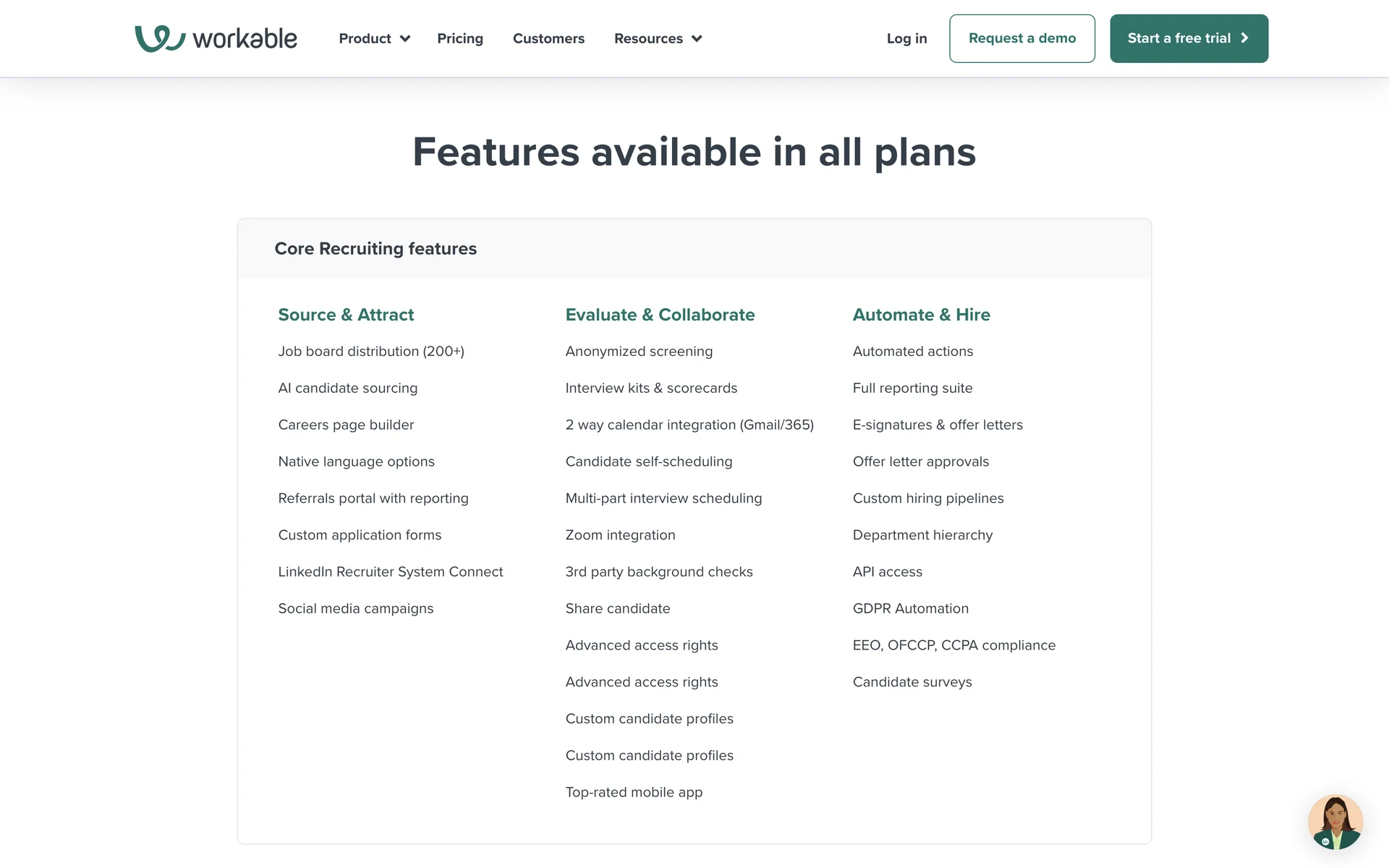
Task: Click the Evaluate & Collaborate heading
Action: pos(660,315)
